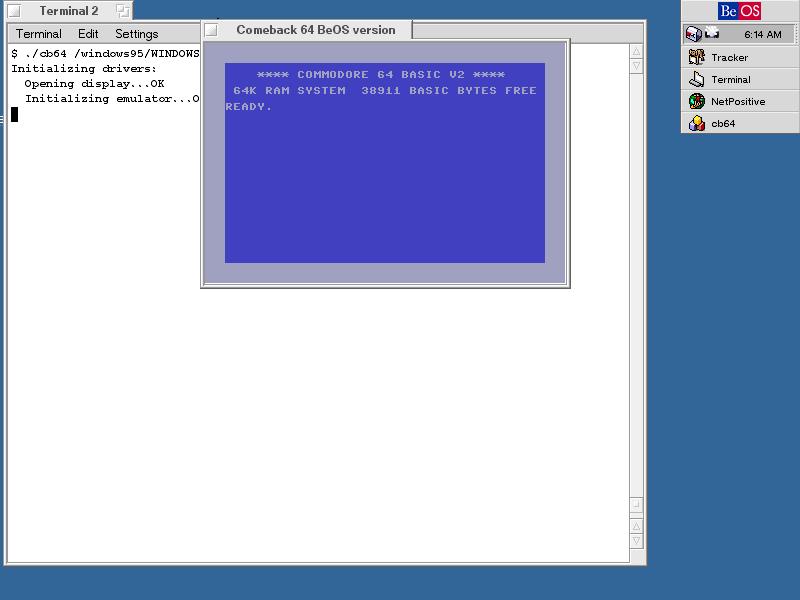Select the Terminal entry in the Deskbar

pyautogui.click(x=740, y=79)
